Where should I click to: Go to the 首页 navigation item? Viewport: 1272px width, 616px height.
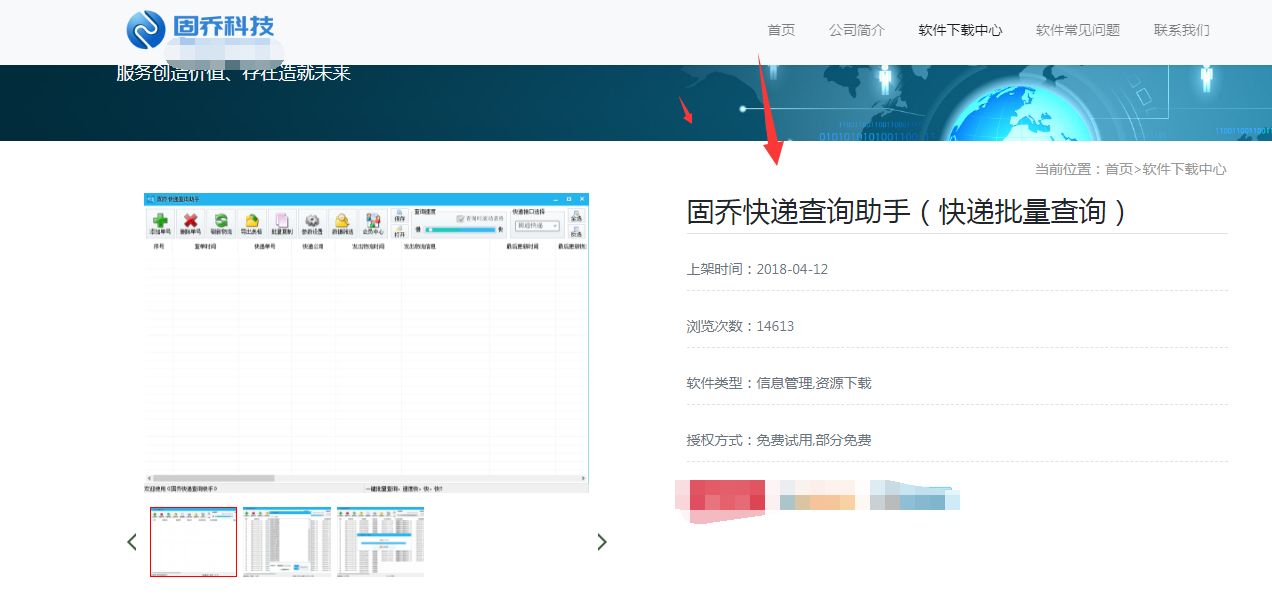781,30
